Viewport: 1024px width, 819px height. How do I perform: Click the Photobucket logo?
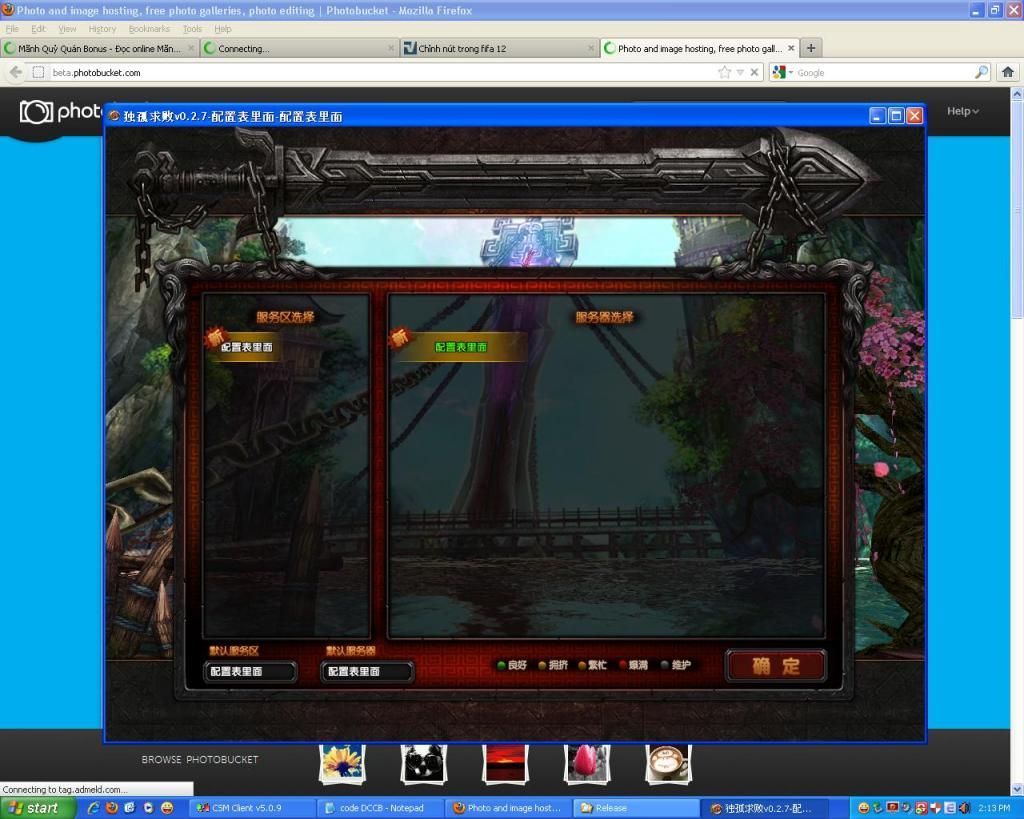coord(61,112)
